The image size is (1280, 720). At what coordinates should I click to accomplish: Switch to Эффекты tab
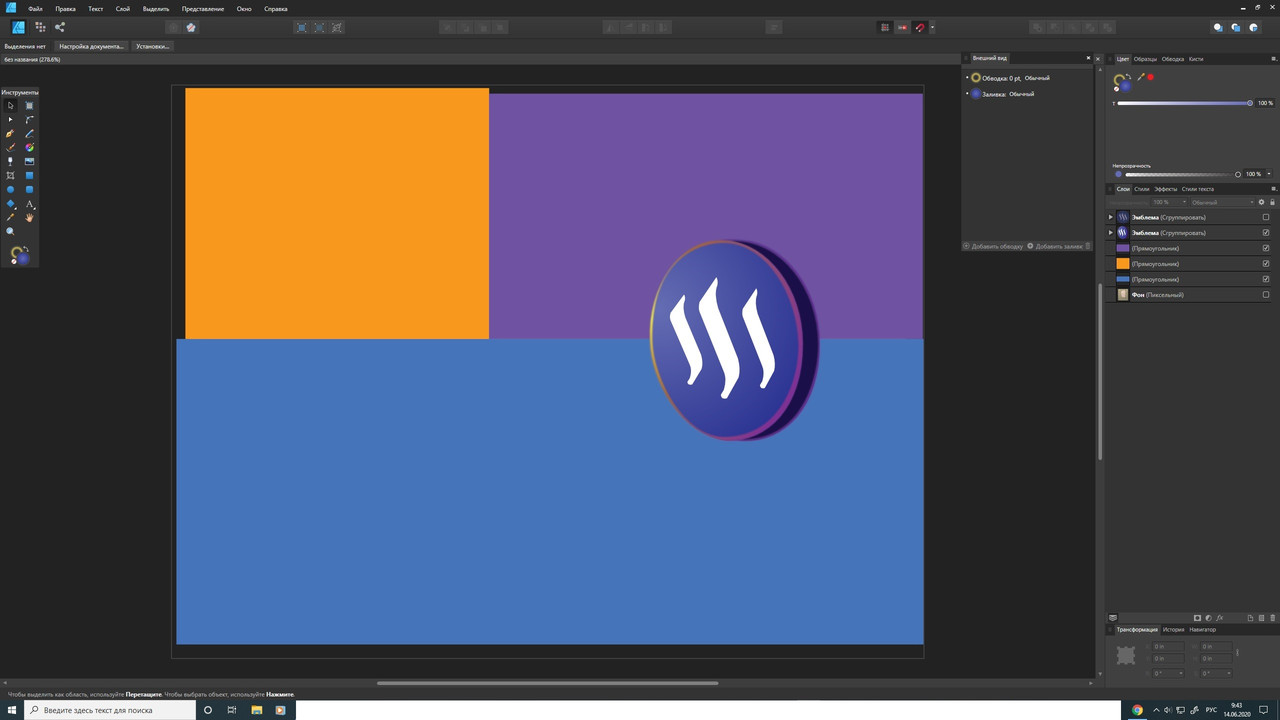click(1166, 189)
